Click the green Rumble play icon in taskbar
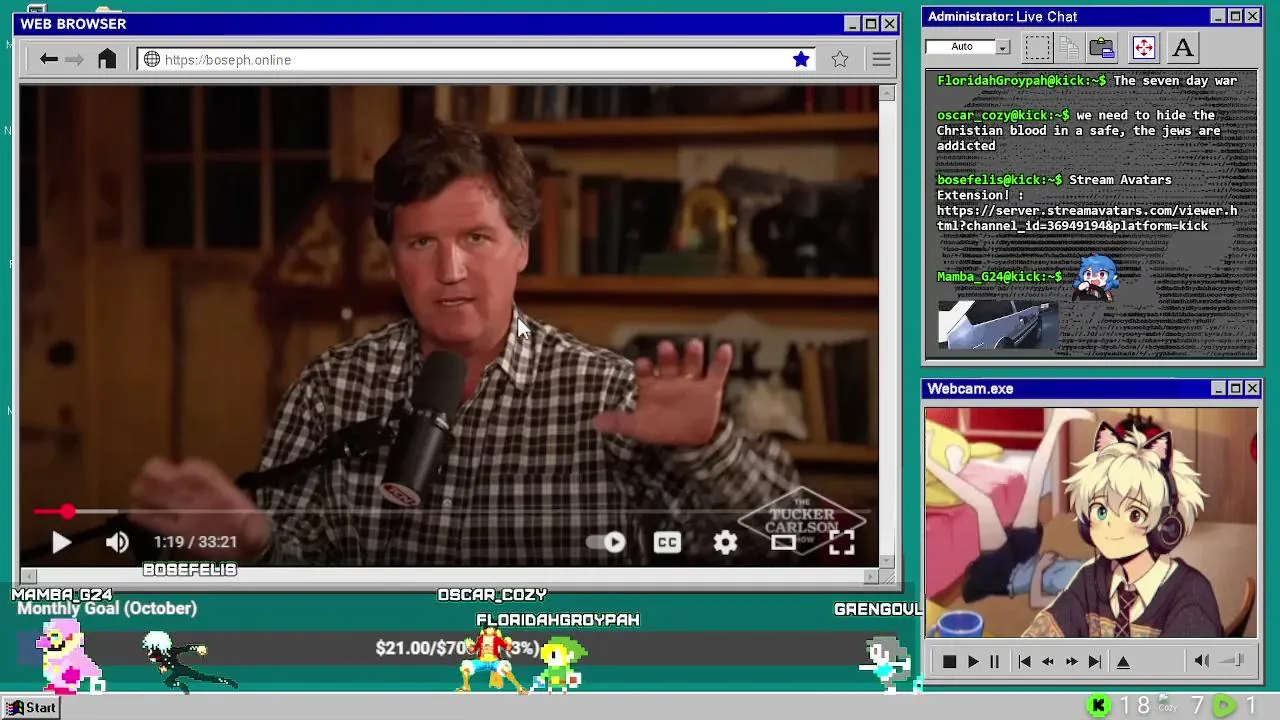Screen dimensions: 1280x720 [1223, 706]
